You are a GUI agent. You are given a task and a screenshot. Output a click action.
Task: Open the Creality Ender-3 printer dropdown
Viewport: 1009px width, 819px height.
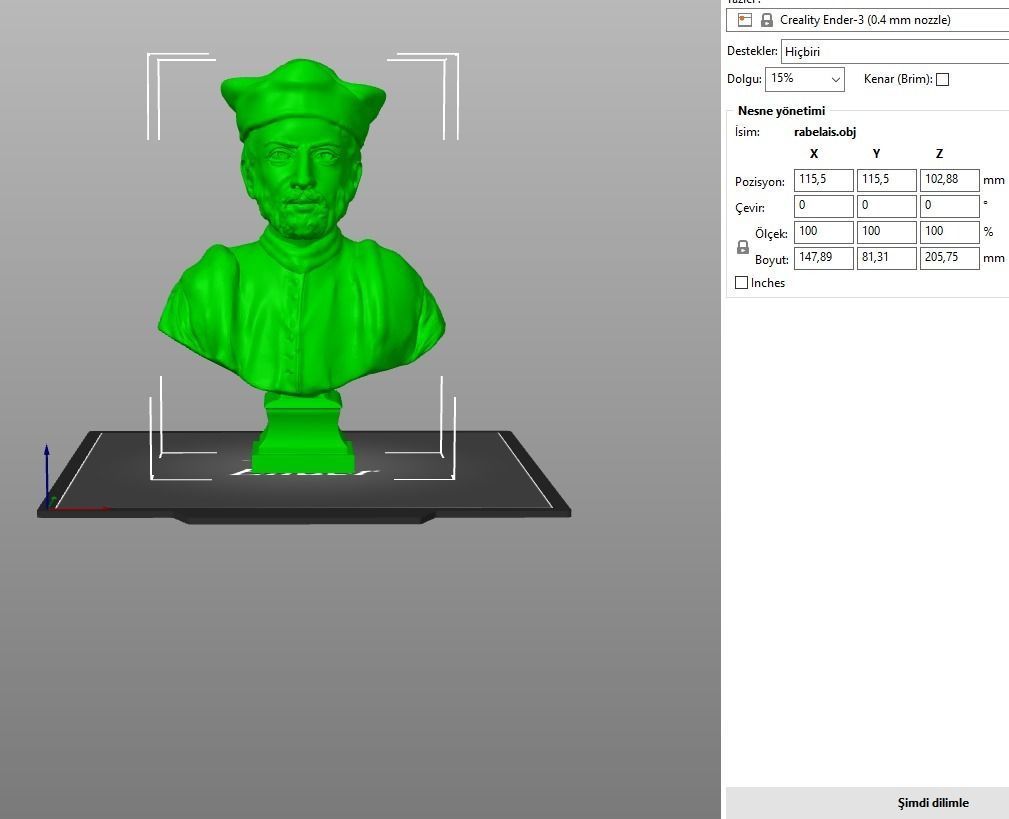867,20
